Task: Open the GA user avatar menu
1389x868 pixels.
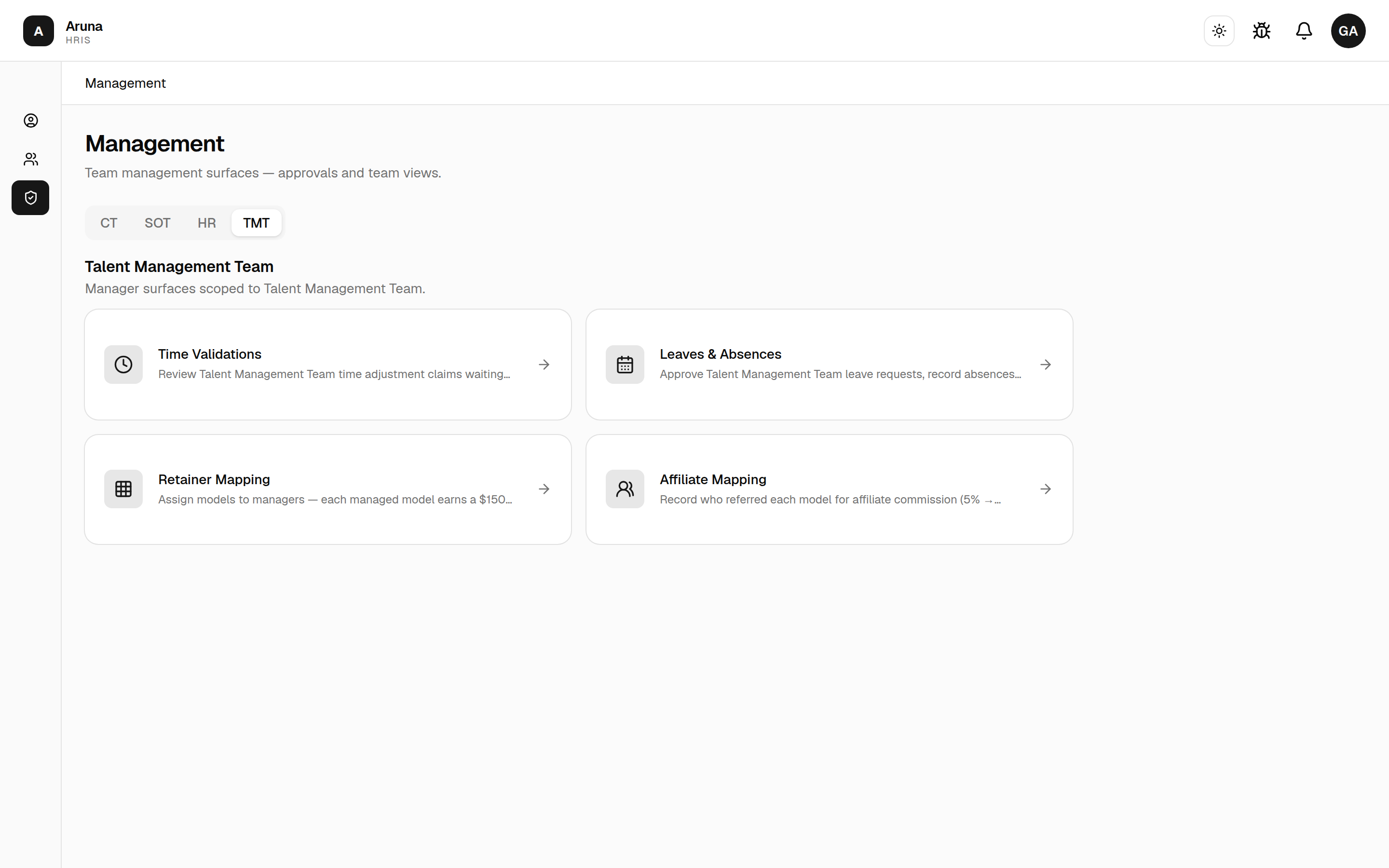Action: (1348, 31)
